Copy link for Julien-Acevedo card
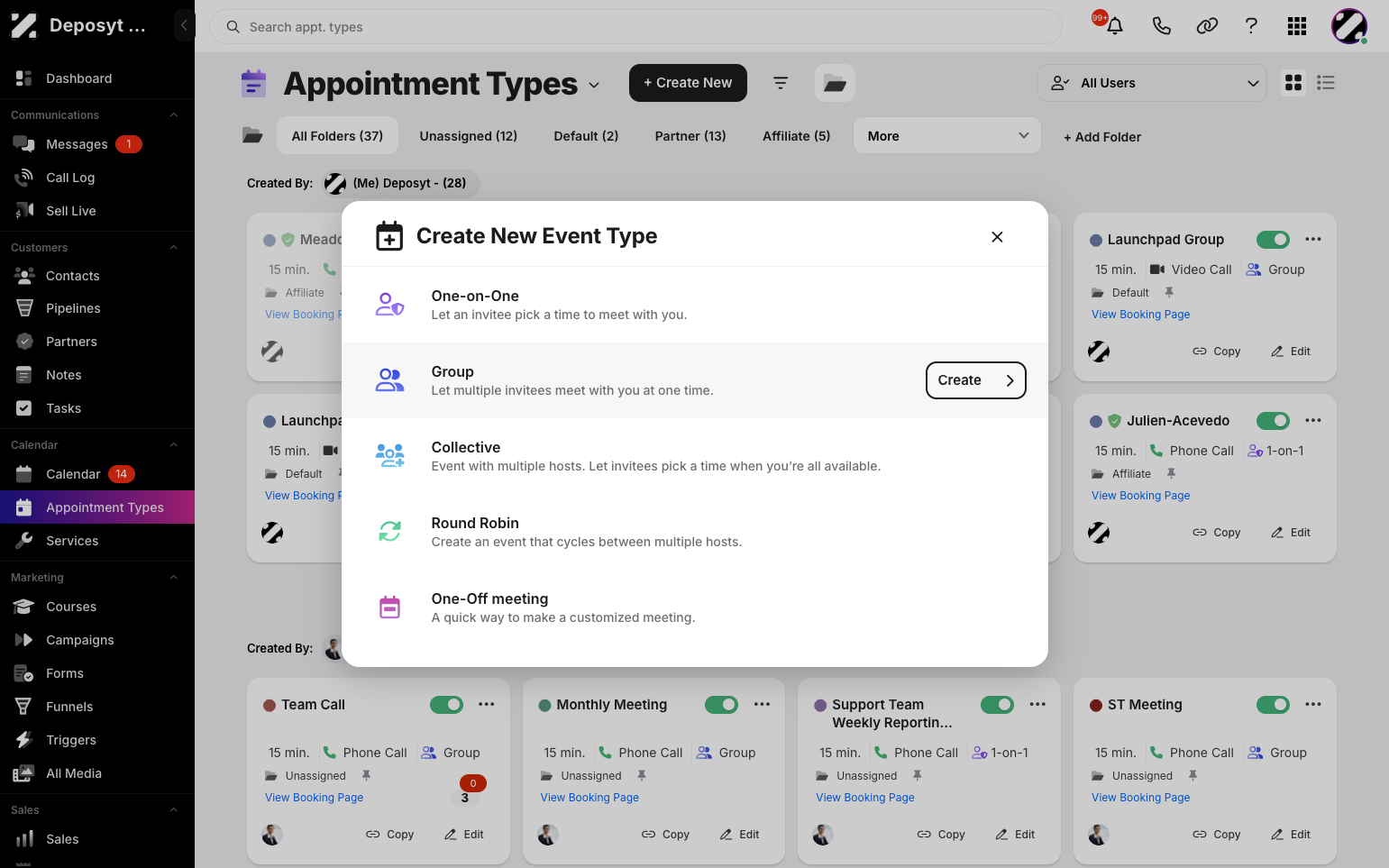The height and width of the screenshot is (868, 1389). [x=1216, y=533]
